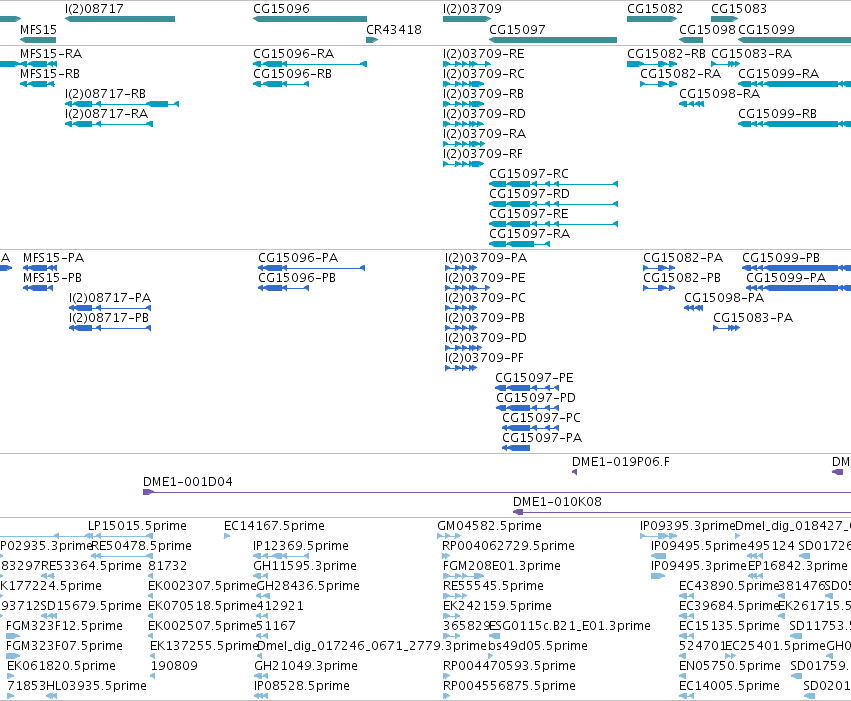Select the CG15096-RB transcript label
This screenshot has width=851, height=701.
point(293,74)
